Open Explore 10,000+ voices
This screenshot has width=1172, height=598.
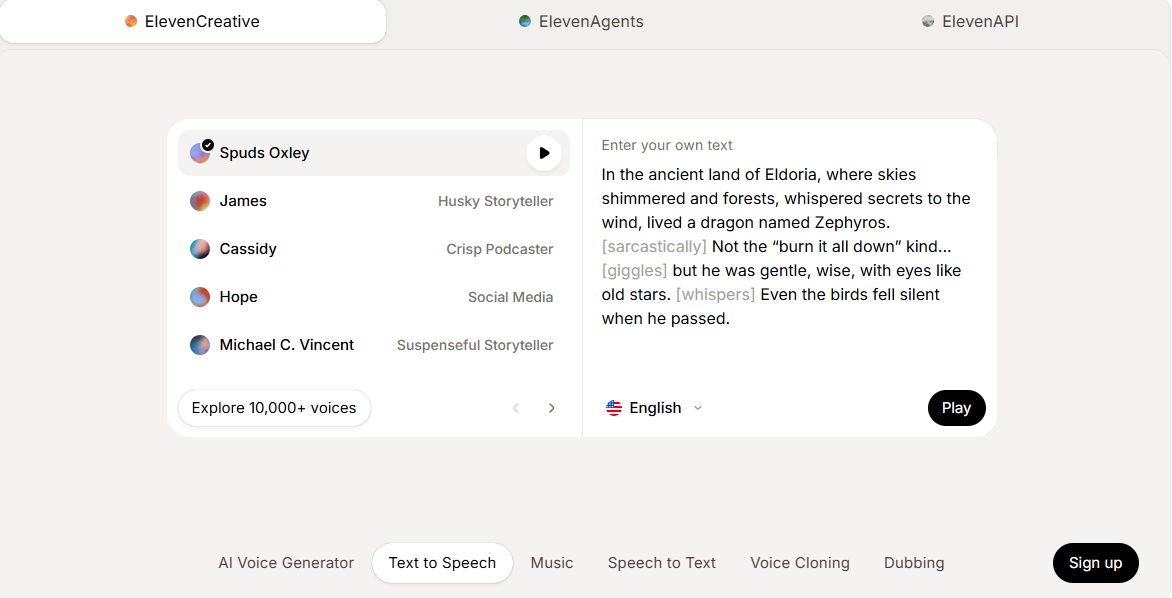pos(274,408)
